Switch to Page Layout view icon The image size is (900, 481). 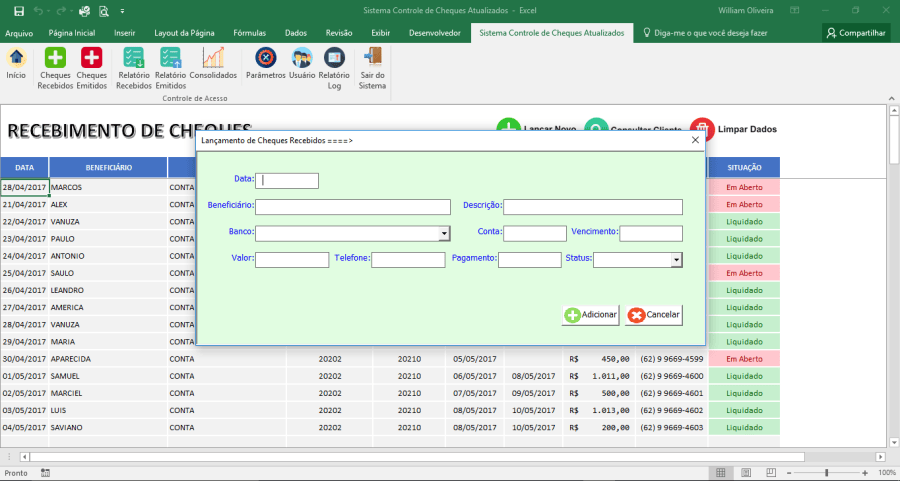[x=746, y=472]
